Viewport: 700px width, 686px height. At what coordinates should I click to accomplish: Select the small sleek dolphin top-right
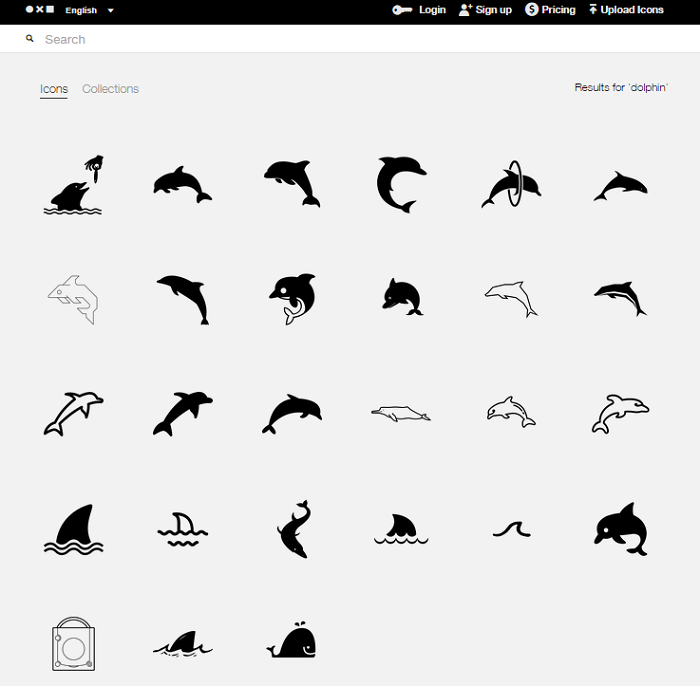tap(621, 186)
